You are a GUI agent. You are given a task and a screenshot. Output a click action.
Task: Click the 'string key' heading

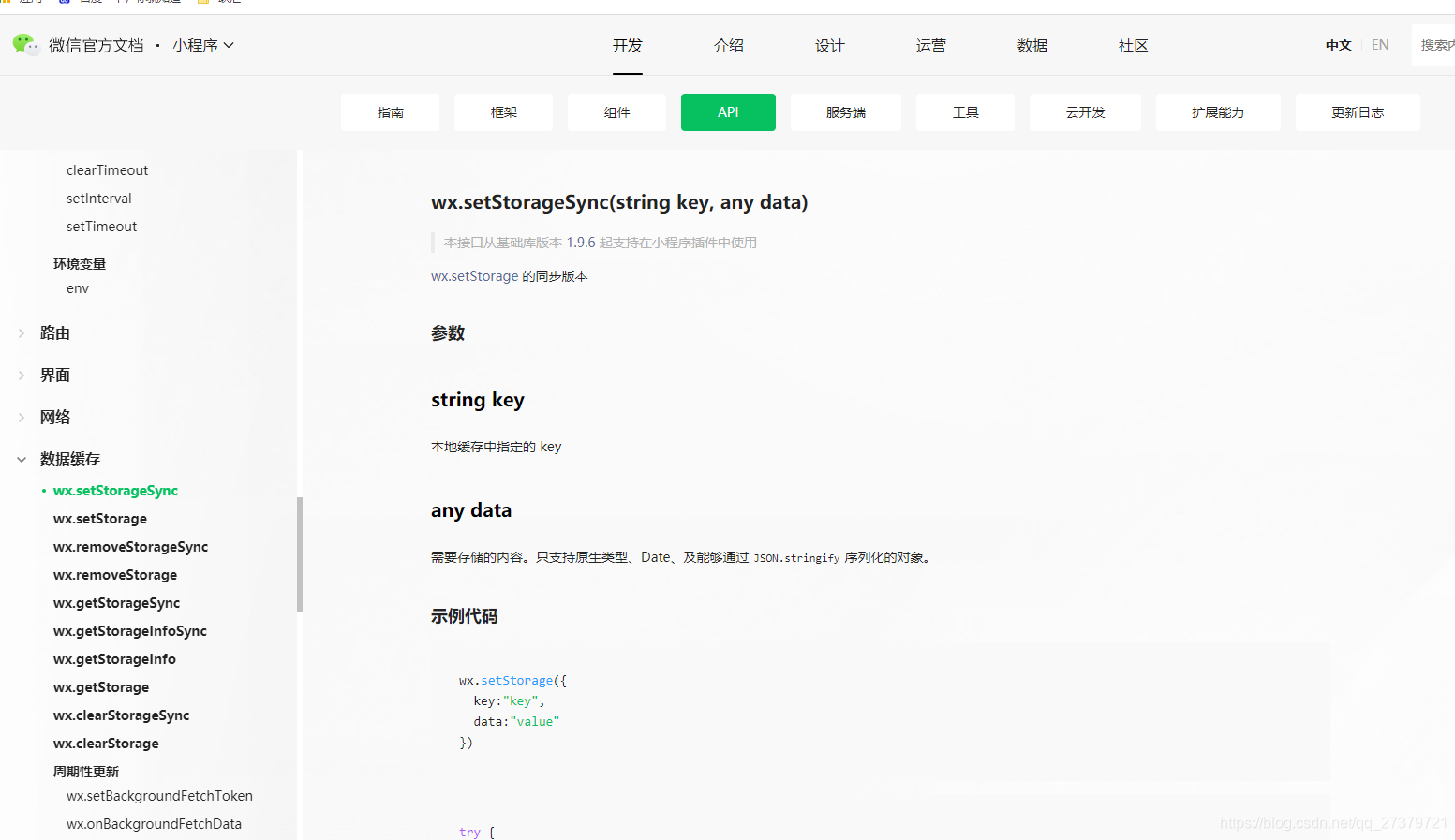point(478,400)
